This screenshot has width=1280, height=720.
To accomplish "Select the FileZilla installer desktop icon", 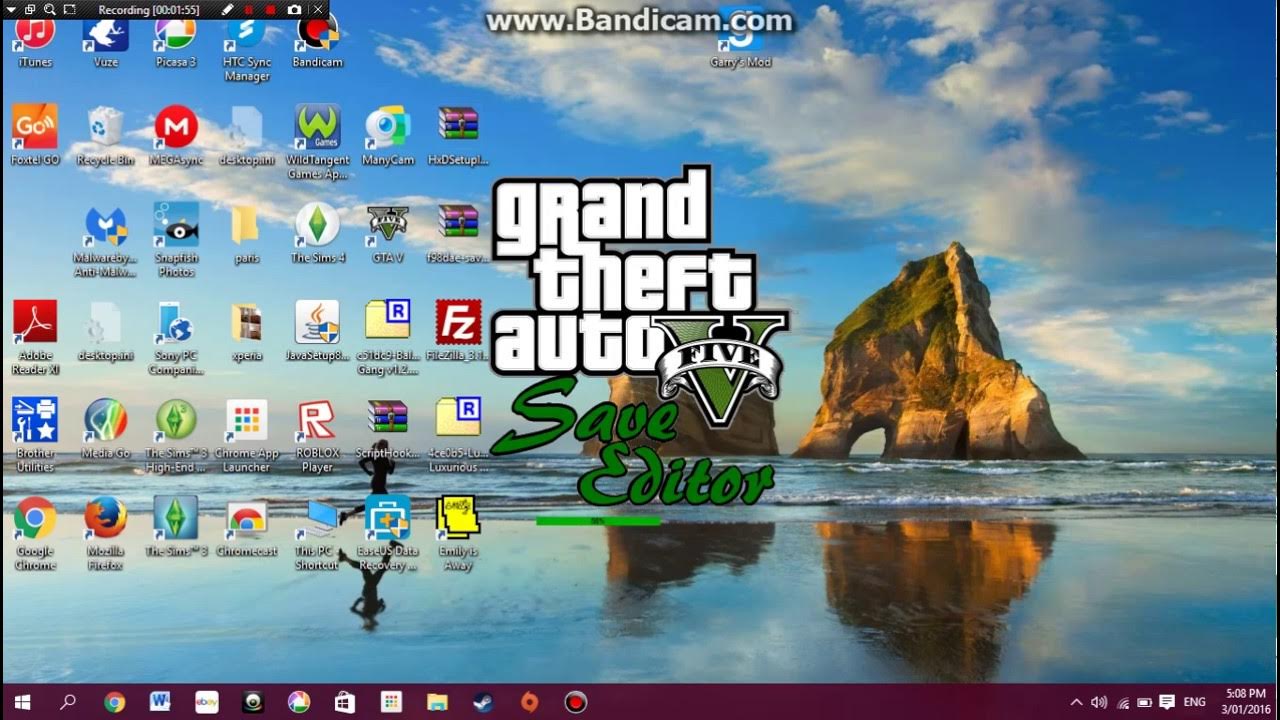I will click(x=458, y=332).
